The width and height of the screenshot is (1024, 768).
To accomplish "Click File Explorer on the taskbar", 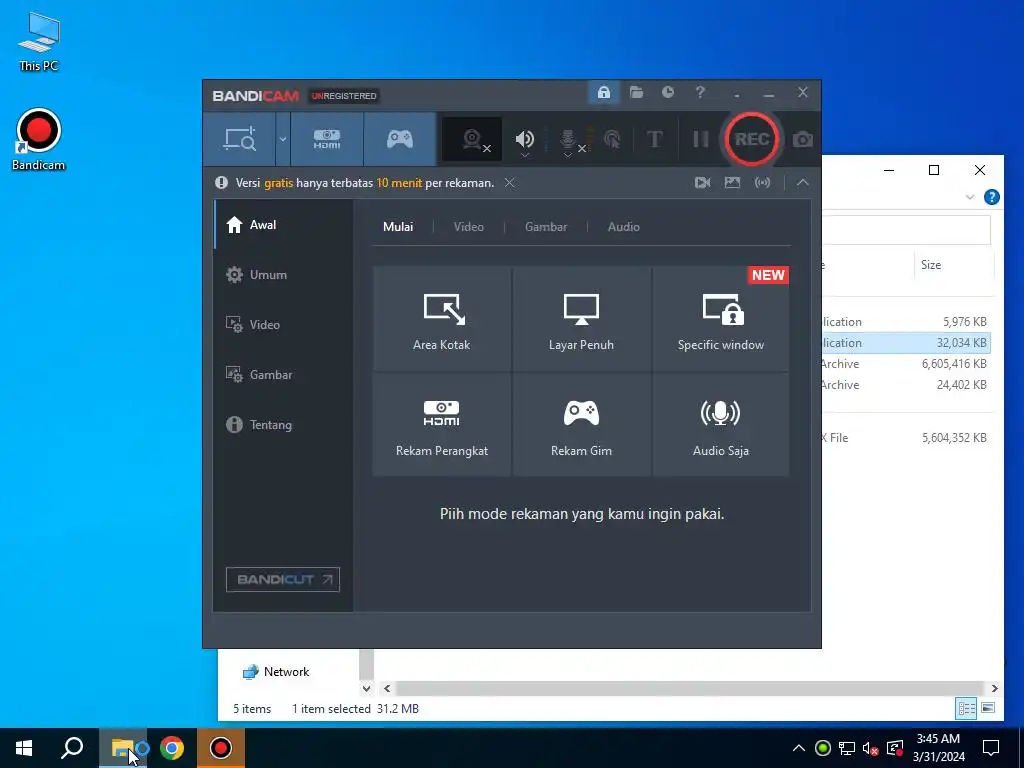I will (123, 748).
